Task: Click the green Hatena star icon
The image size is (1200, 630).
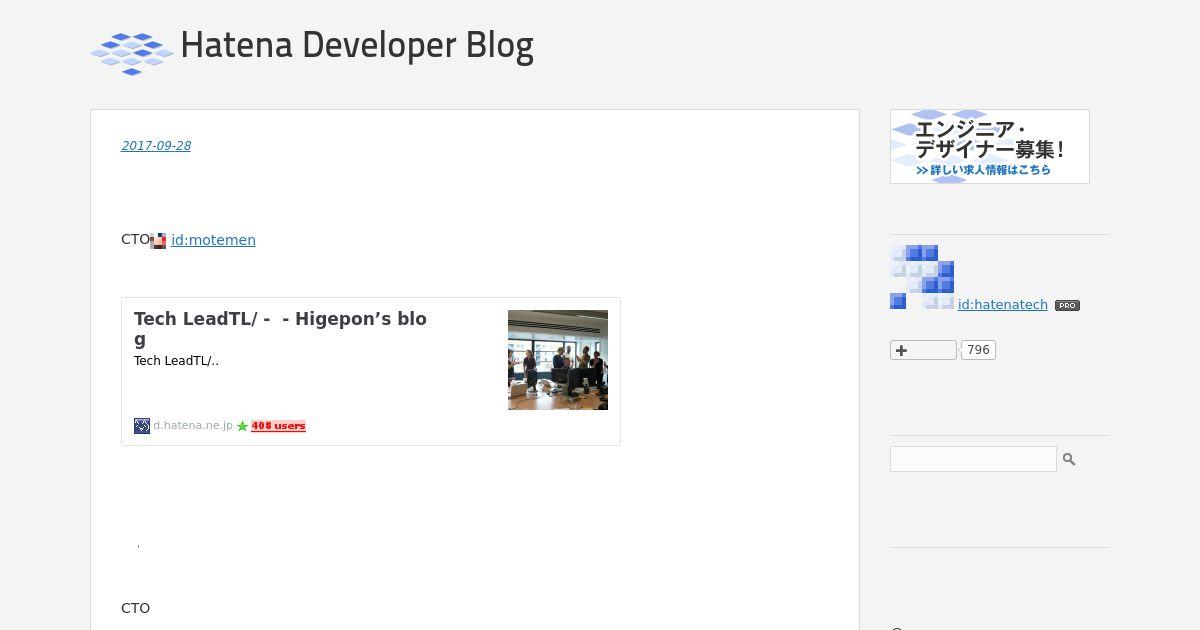Action: click(242, 426)
